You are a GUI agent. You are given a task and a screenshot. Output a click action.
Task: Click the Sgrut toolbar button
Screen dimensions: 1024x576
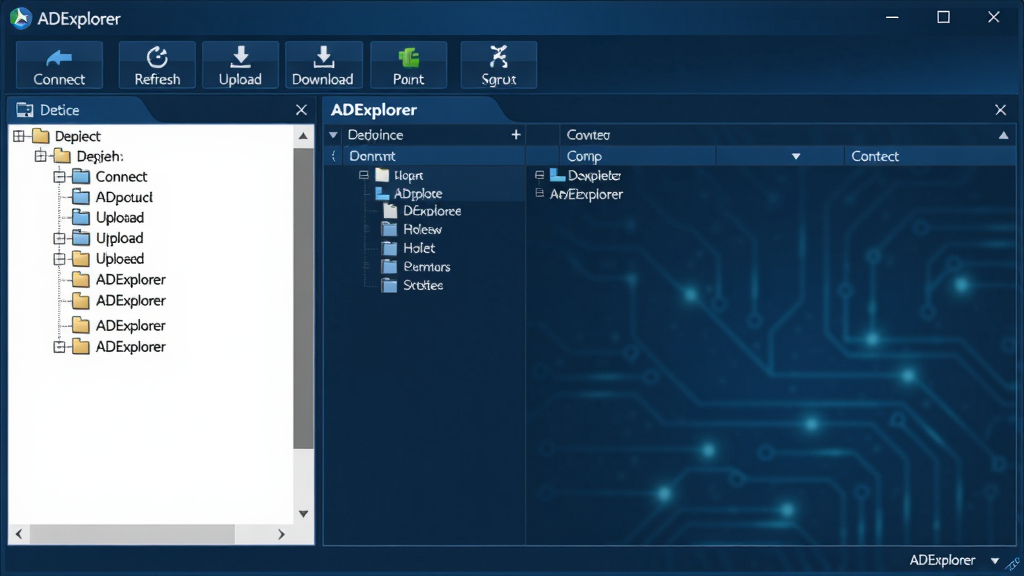(499, 65)
